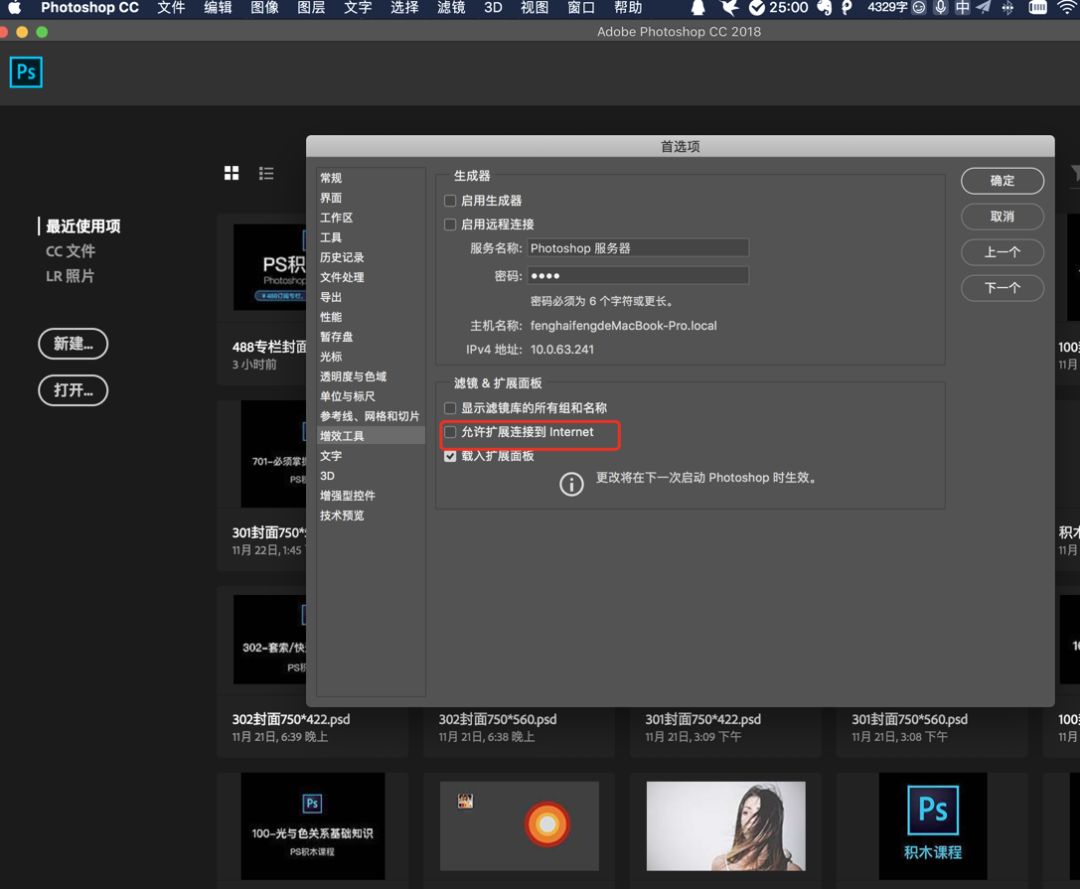Open the 图层 menu
The height and width of the screenshot is (889, 1080).
pos(311,8)
